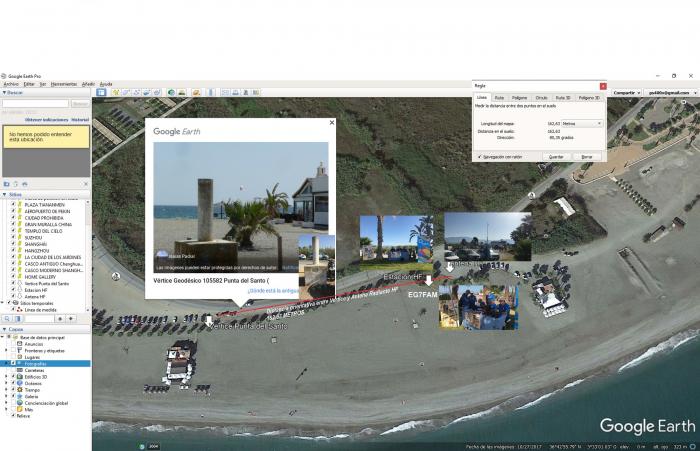Click the view in Google Maps icon
Viewport: 700px width, 451px height.
(256, 92)
